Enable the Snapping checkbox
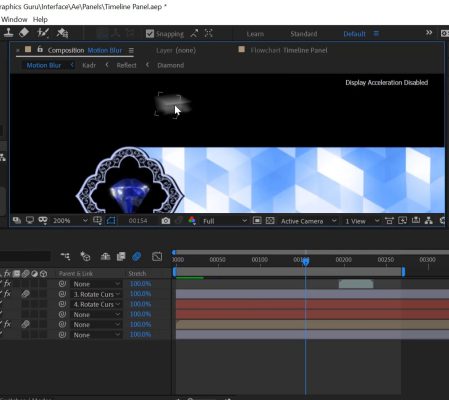 coord(150,34)
